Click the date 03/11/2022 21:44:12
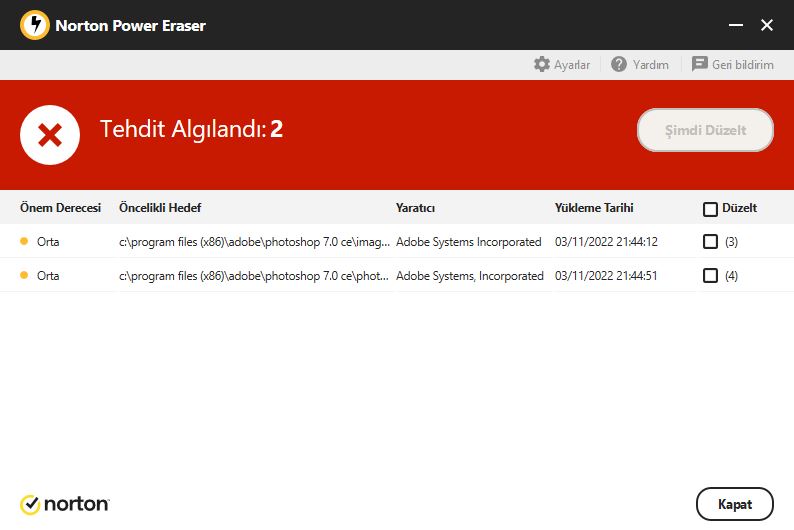Viewport: 794px width, 530px height. point(606,242)
